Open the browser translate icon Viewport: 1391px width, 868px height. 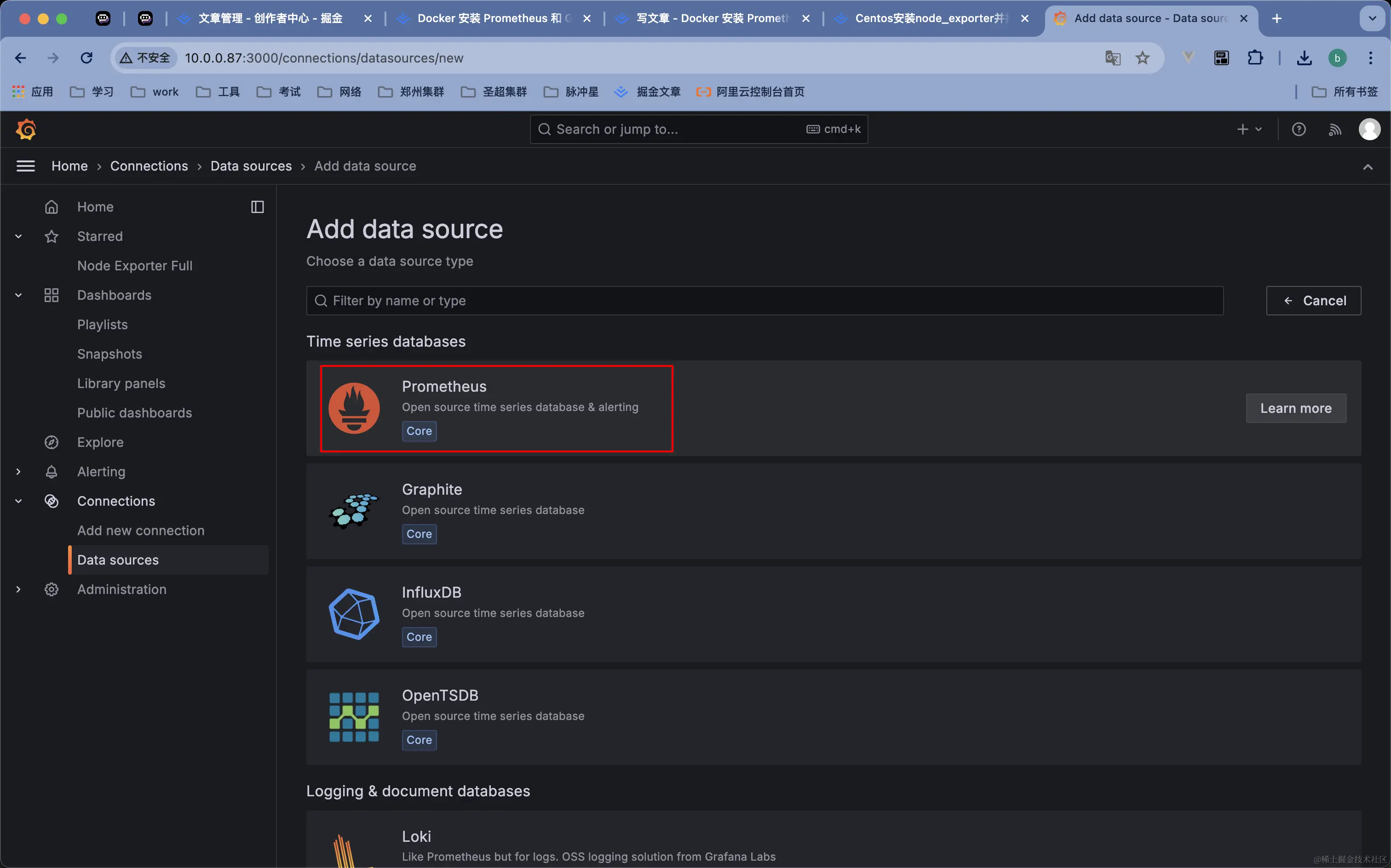1112,57
